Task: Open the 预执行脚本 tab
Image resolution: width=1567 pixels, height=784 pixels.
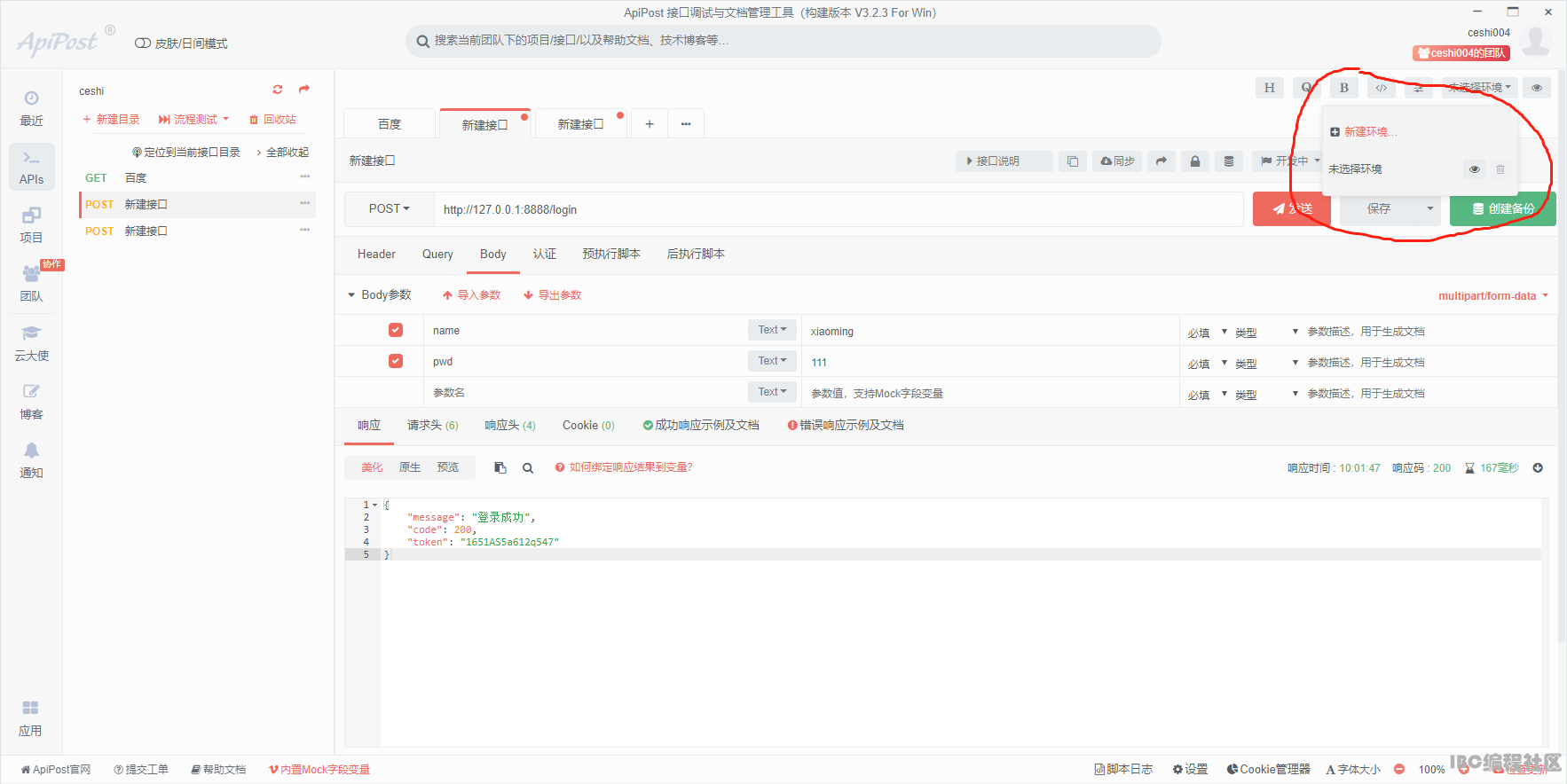Action: click(x=611, y=254)
